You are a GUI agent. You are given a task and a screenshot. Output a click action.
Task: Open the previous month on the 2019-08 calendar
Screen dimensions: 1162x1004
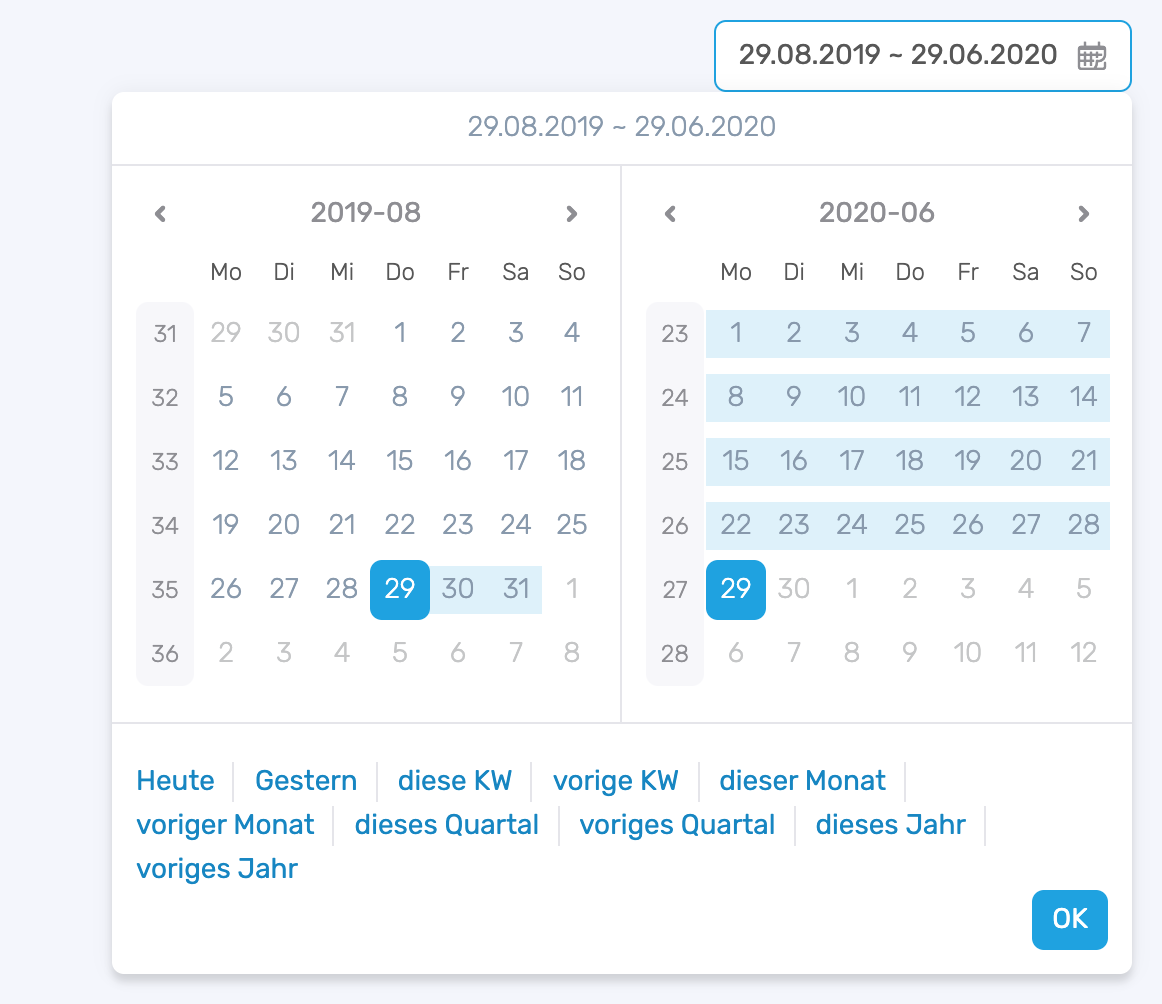[161, 213]
